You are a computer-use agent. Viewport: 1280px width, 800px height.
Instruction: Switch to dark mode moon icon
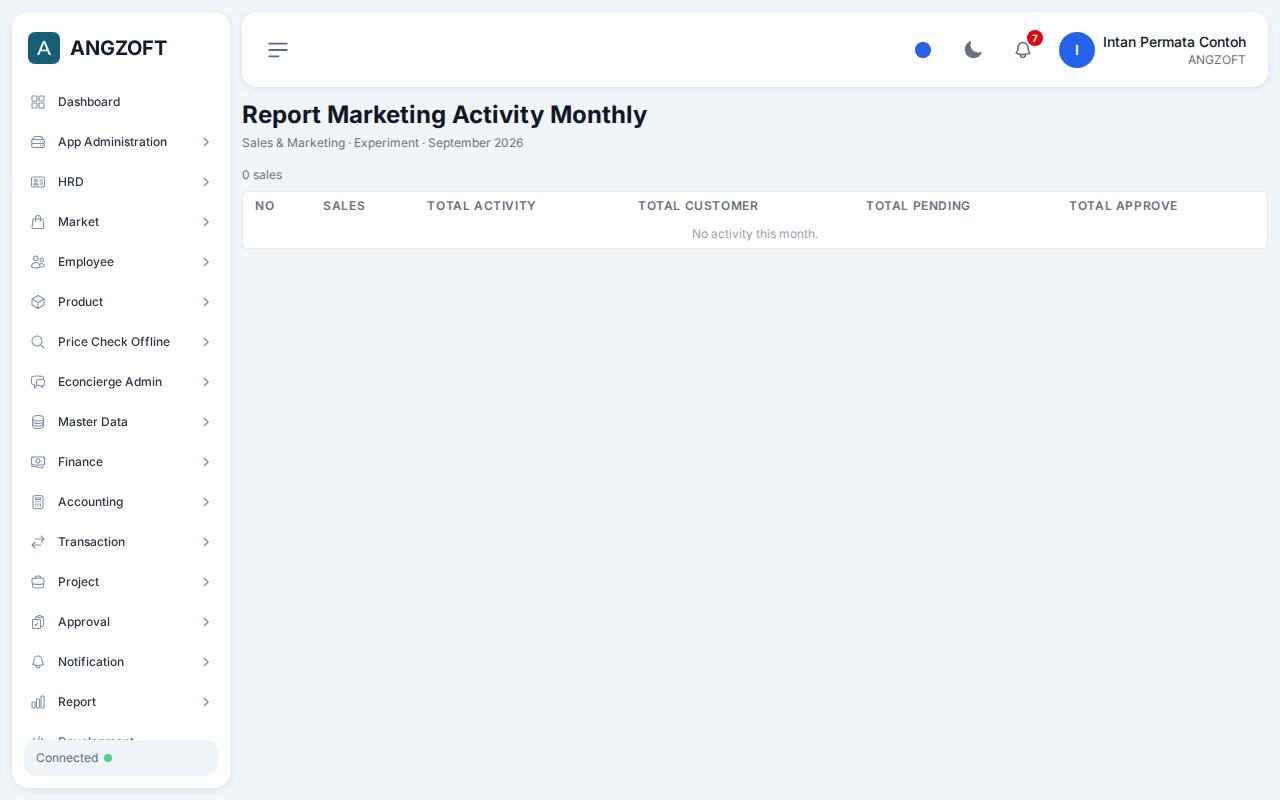pyautogui.click(x=973, y=50)
